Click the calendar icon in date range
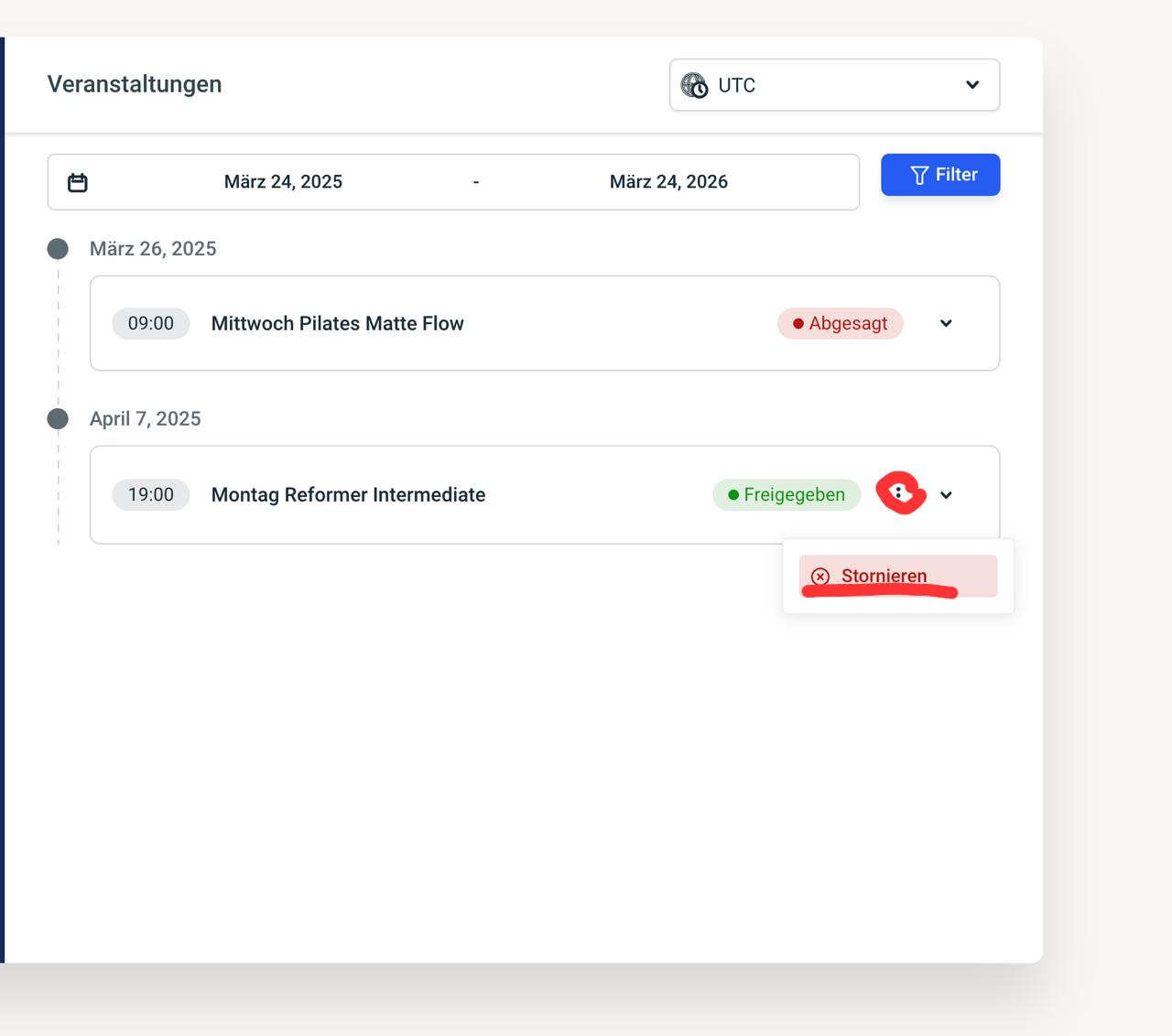The height and width of the screenshot is (1036, 1172). [x=78, y=182]
